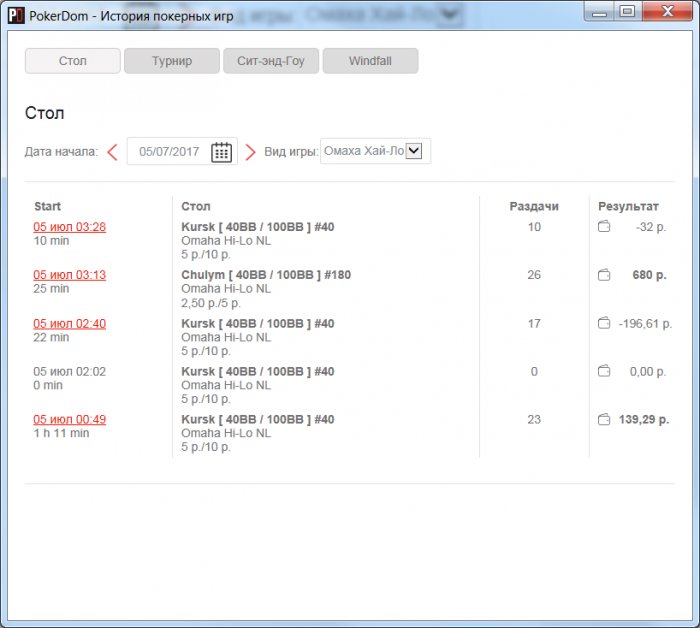The width and height of the screenshot is (700, 628).
Task: Click wallet icon beside 139,29 р. result
Action: pyautogui.click(x=604, y=420)
